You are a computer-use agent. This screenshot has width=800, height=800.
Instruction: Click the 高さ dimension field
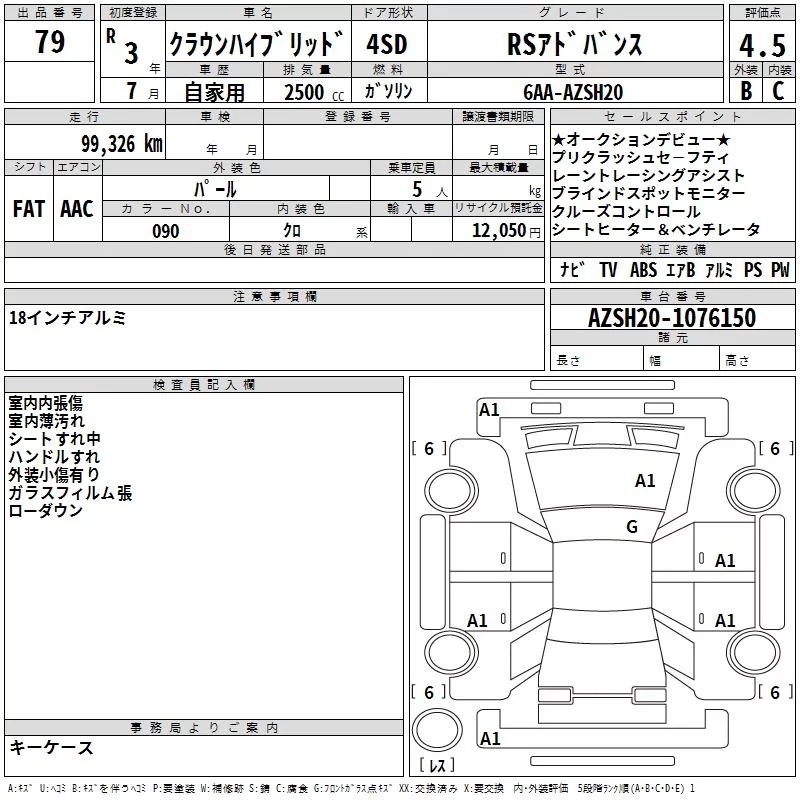point(757,360)
